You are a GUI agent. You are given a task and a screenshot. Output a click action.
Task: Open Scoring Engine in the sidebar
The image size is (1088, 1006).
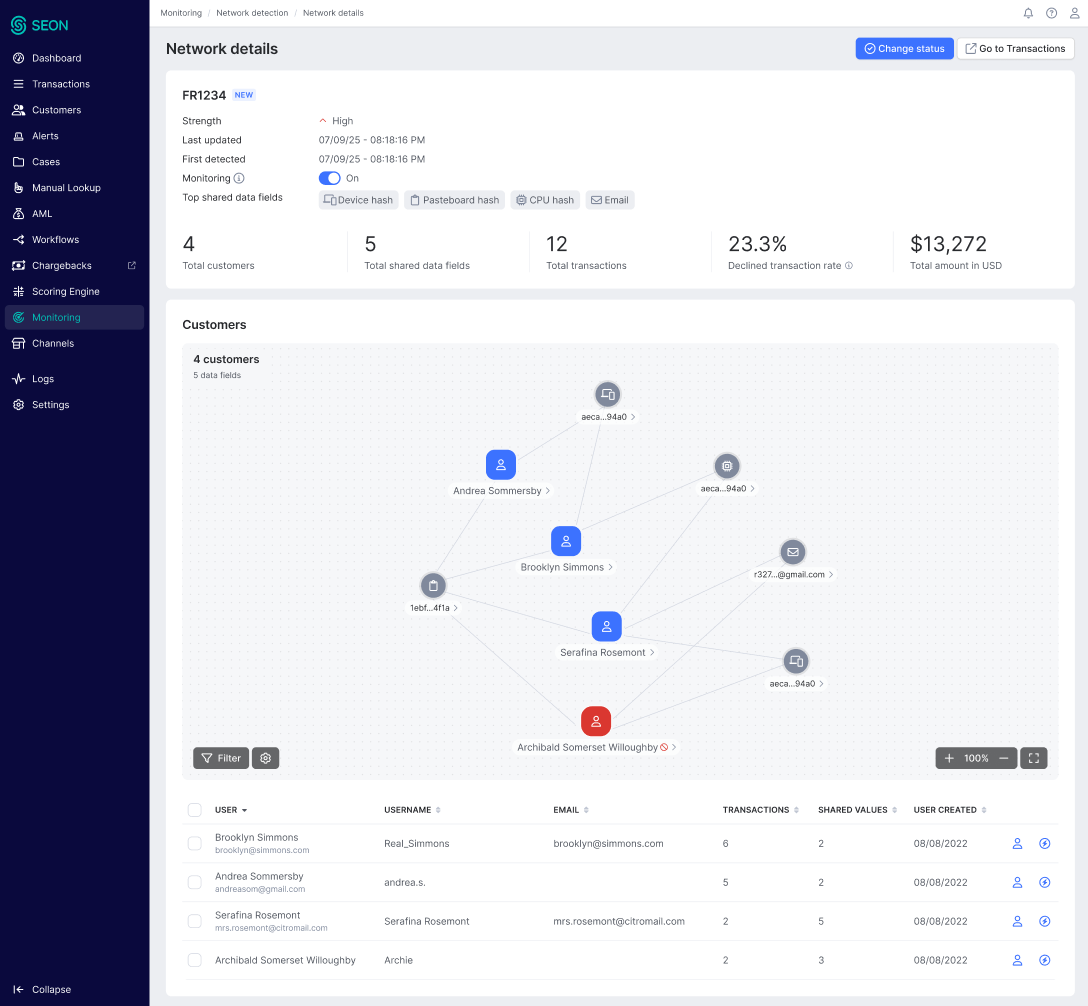point(65,291)
